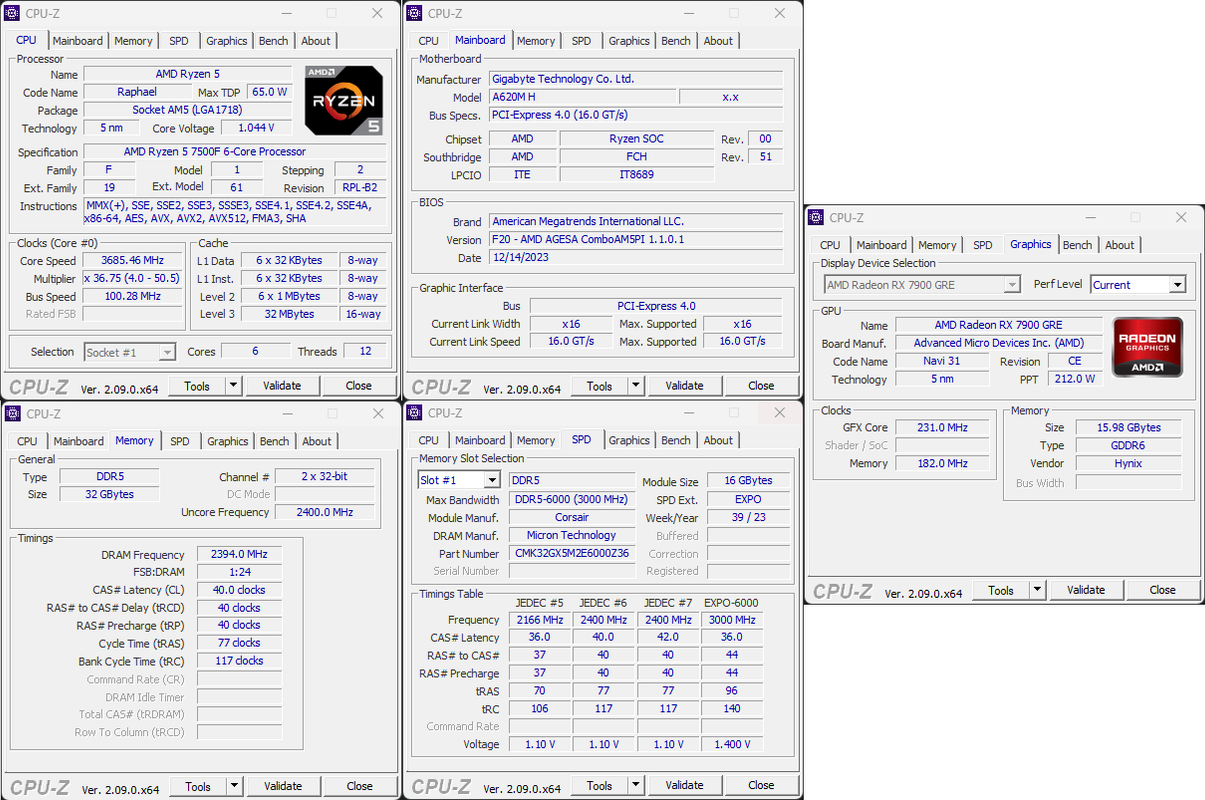Open the Slot #1 memory slot dropdown
Viewport: 1205px width, 800px height.
coord(491,481)
